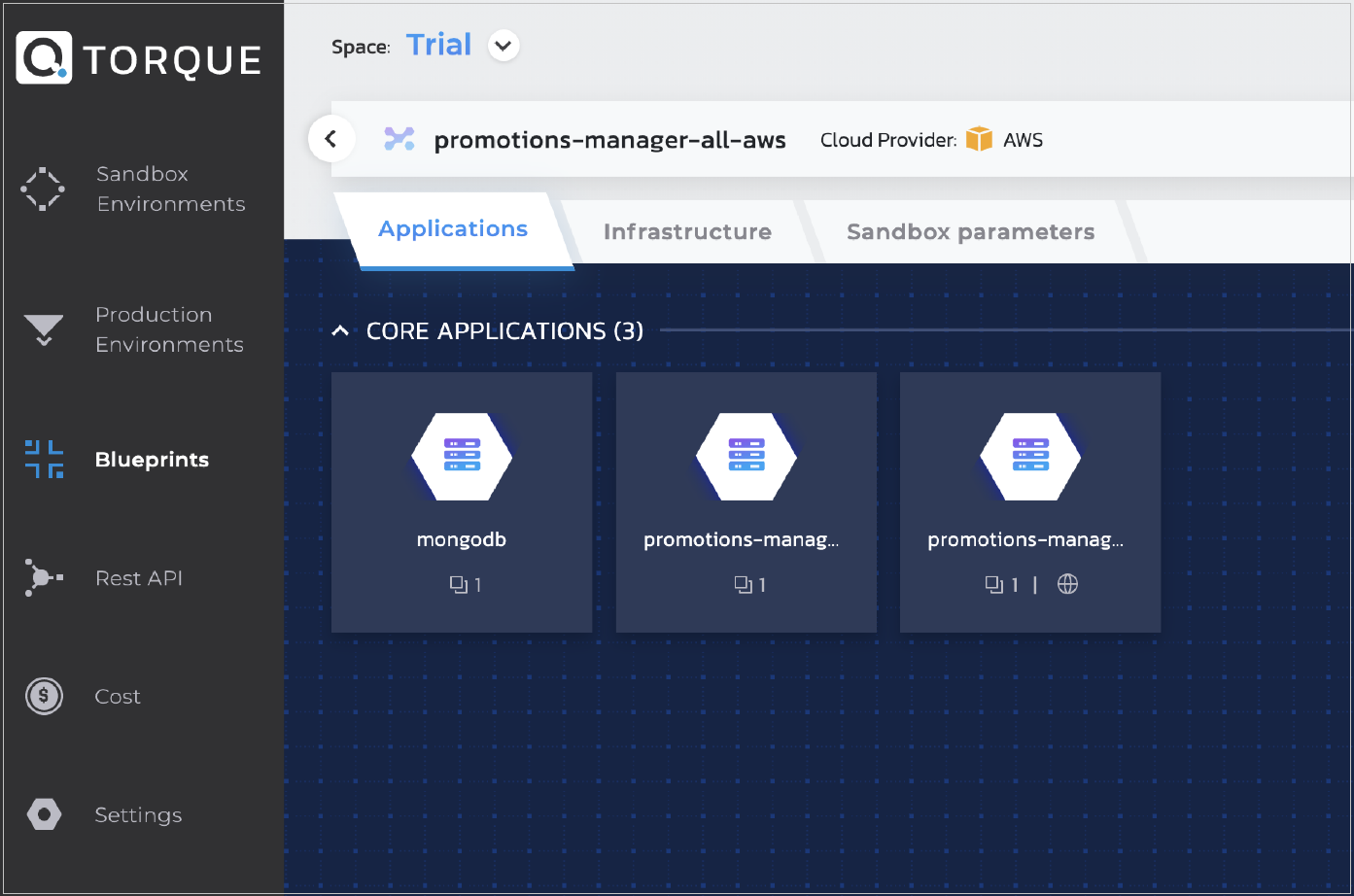
Task: Open the Settings hexagon icon
Action: coord(44,814)
